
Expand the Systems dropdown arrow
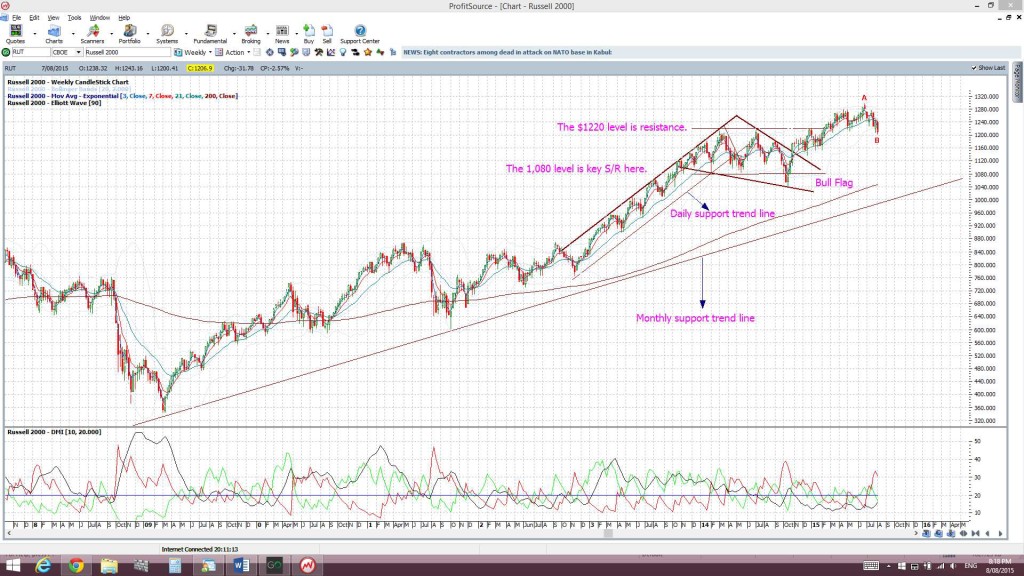point(186,33)
